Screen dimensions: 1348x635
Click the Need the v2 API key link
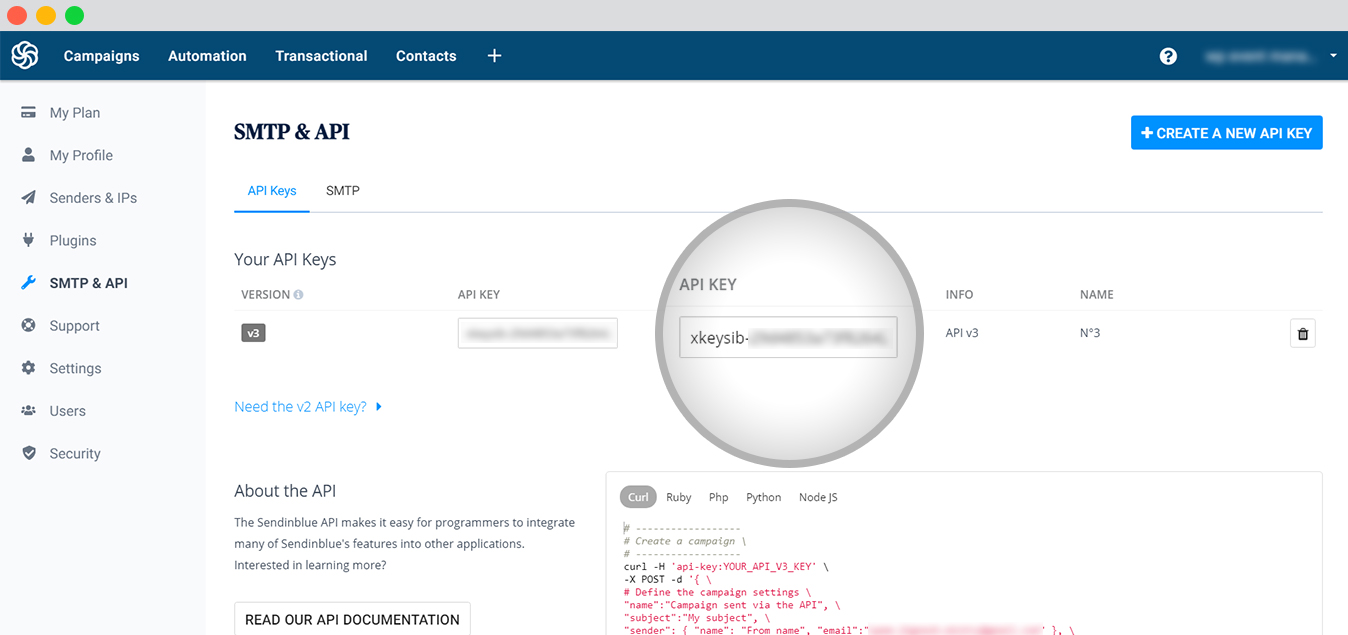300,407
